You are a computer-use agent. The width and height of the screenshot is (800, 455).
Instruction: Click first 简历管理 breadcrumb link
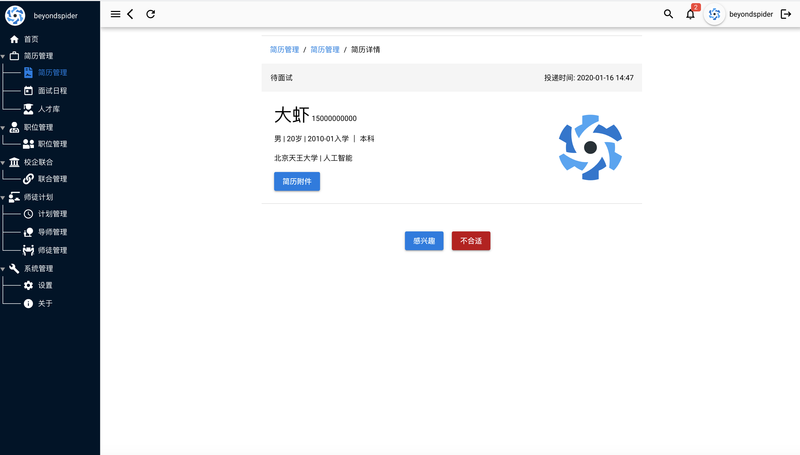coord(284,49)
